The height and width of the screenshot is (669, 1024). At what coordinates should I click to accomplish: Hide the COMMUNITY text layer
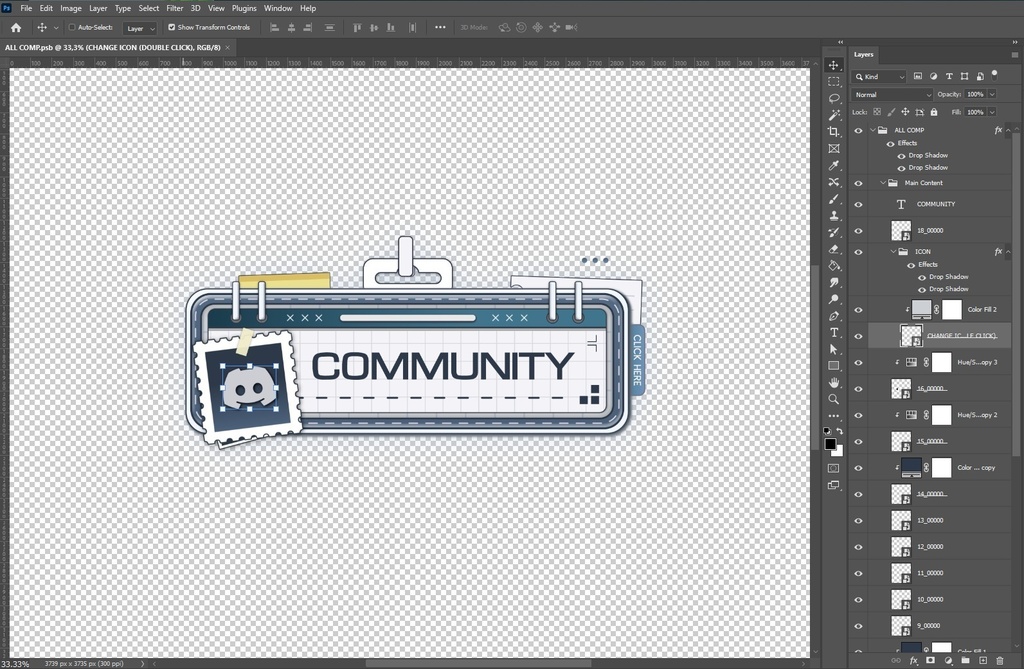(x=858, y=204)
